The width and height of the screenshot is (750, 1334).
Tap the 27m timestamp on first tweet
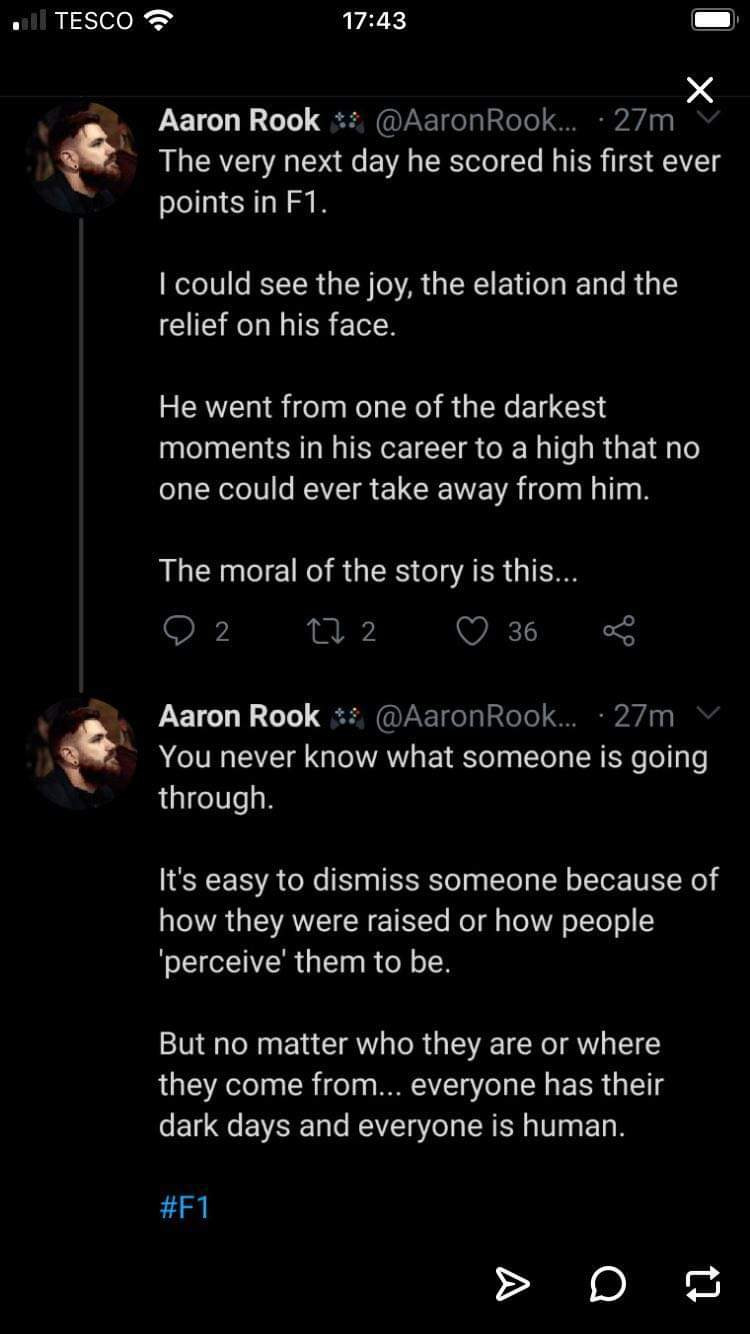coord(643,121)
